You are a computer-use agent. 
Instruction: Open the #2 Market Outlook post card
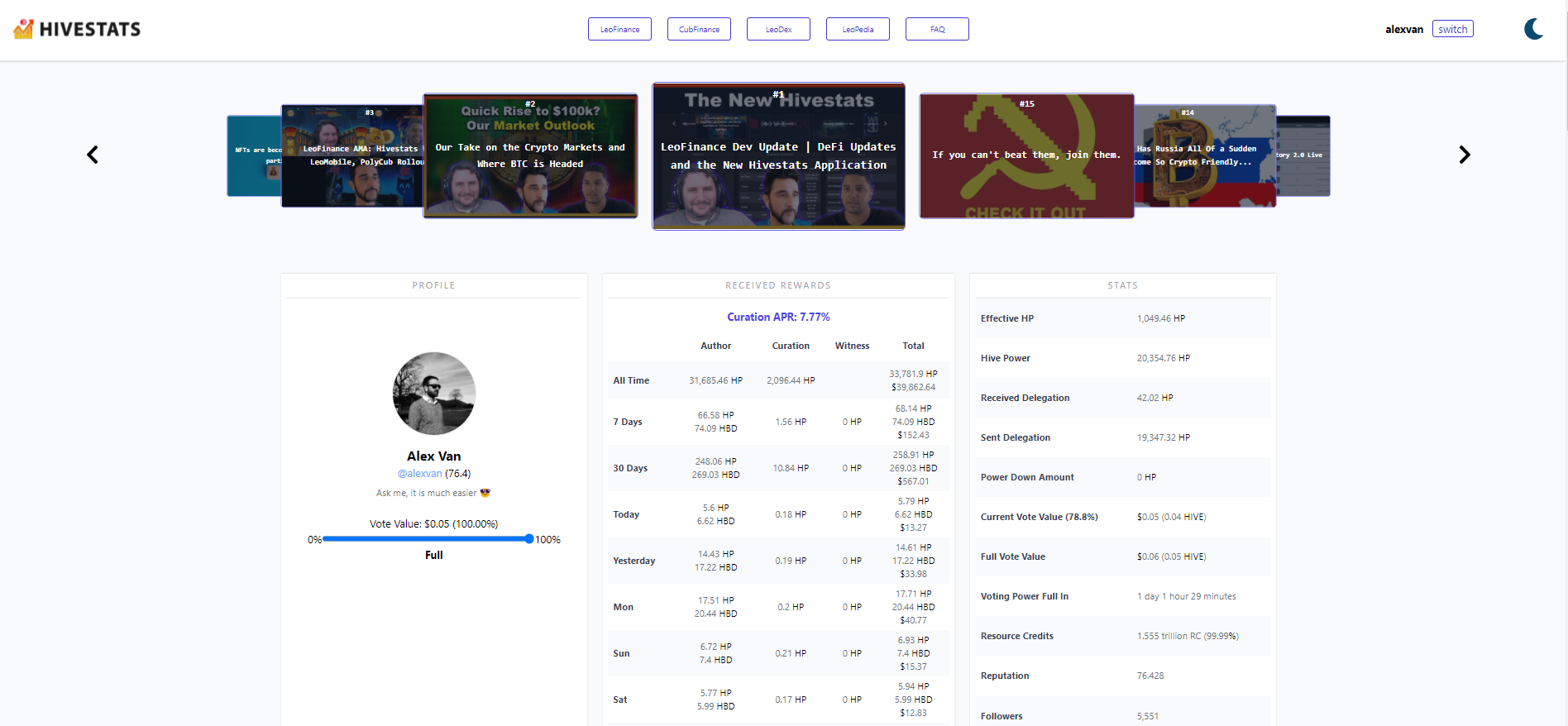pyautogui.click(x=530, y=155)
